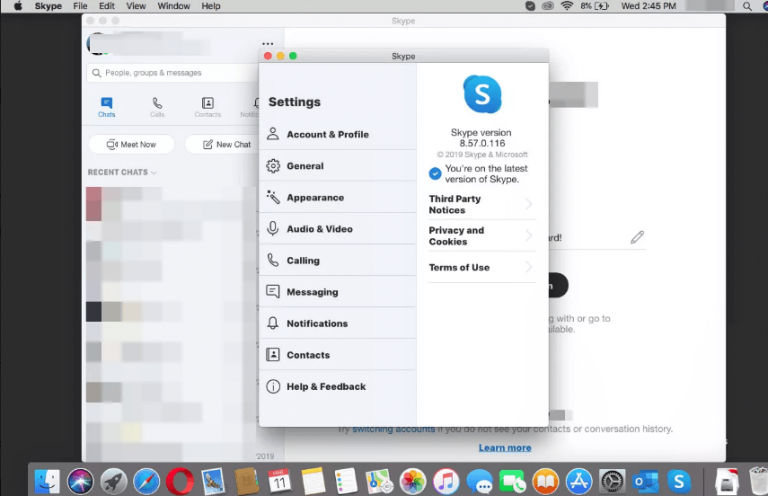Click the Skype version 8.57.0.116 text
The image size is (768, 496).
click(x=481, y=138)
